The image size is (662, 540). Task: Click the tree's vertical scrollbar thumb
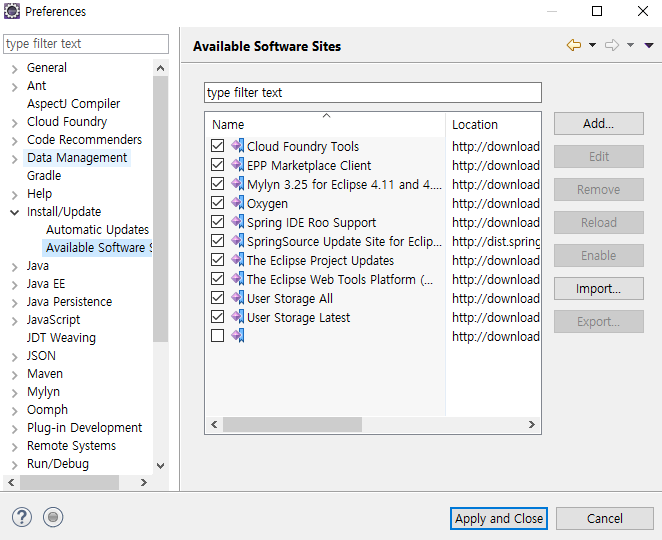pos(160,209)
